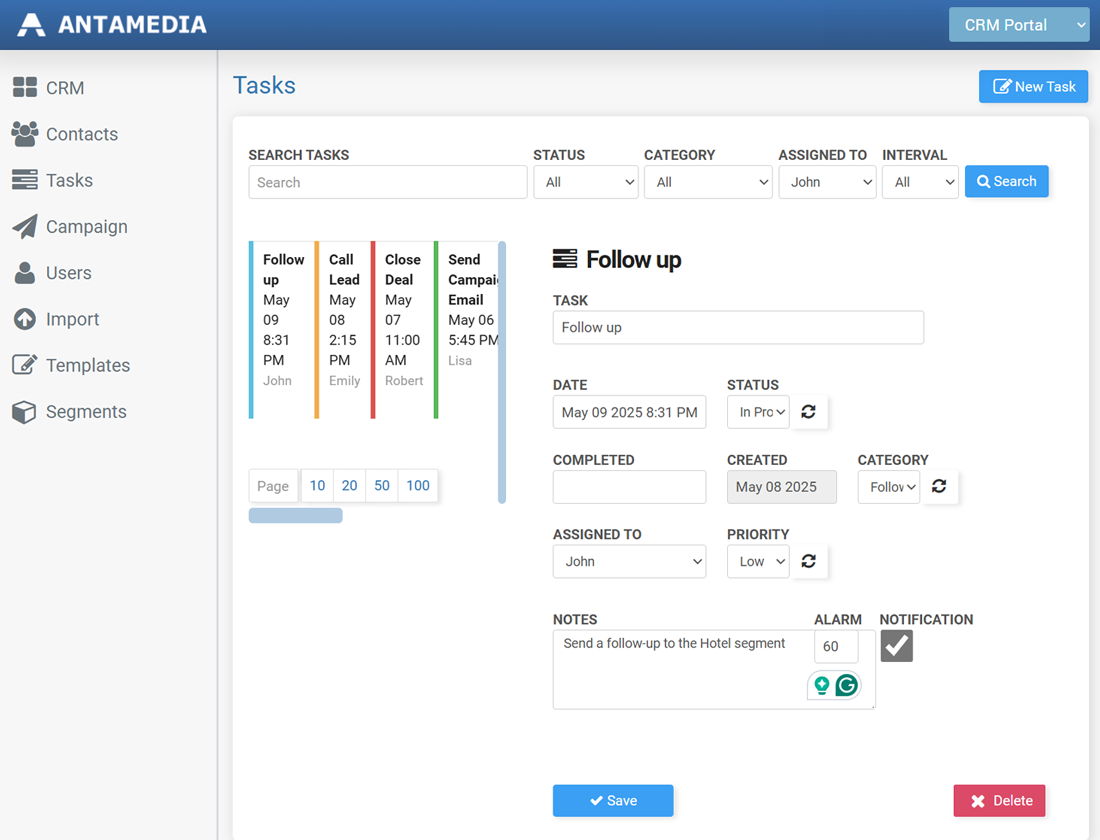Viewport: 1100px width, 840px height.
Task: Select the Follow up task card
Action: pyautogui.click(x=281, y=330)
